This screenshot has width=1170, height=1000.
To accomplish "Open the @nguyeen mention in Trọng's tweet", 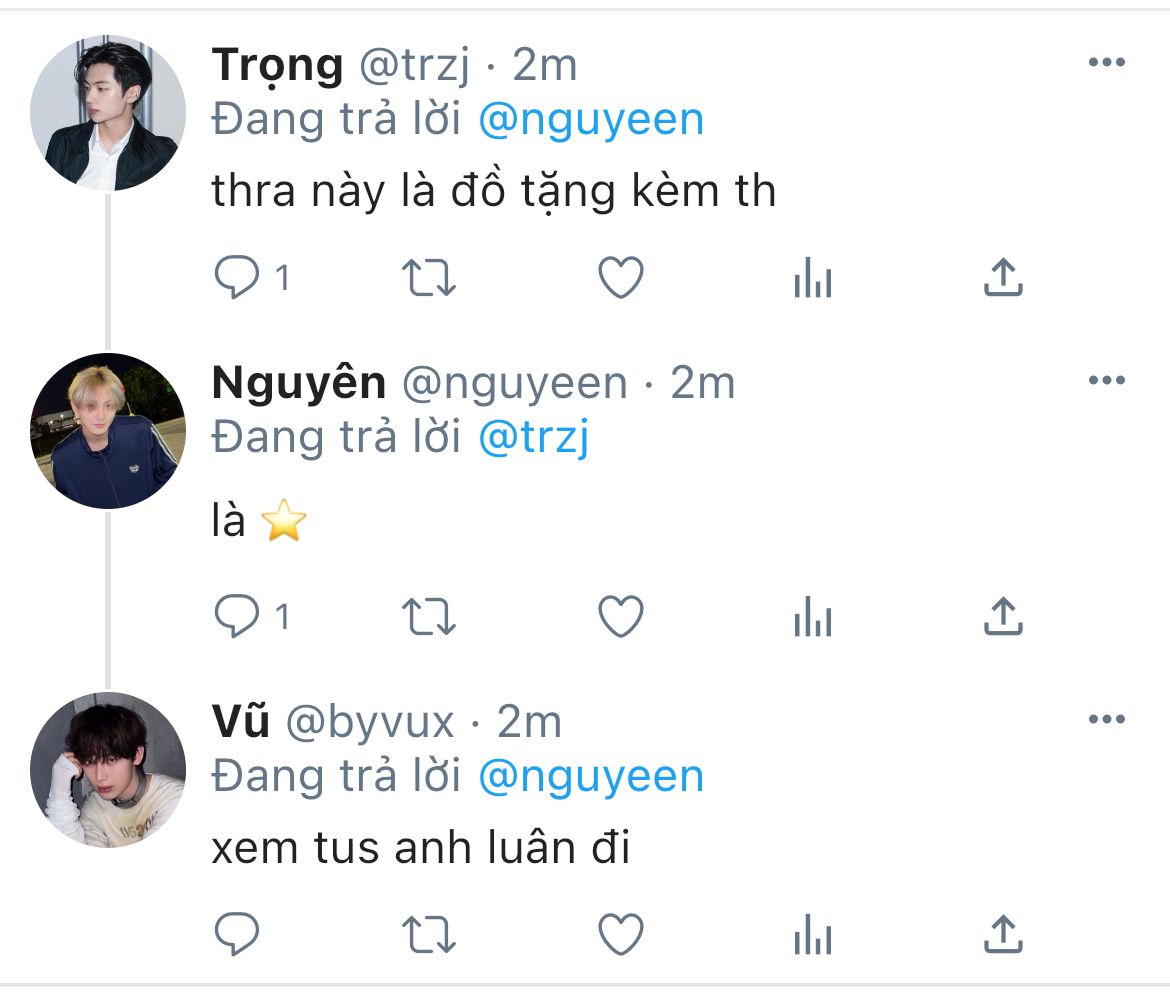I will [591, 120].
